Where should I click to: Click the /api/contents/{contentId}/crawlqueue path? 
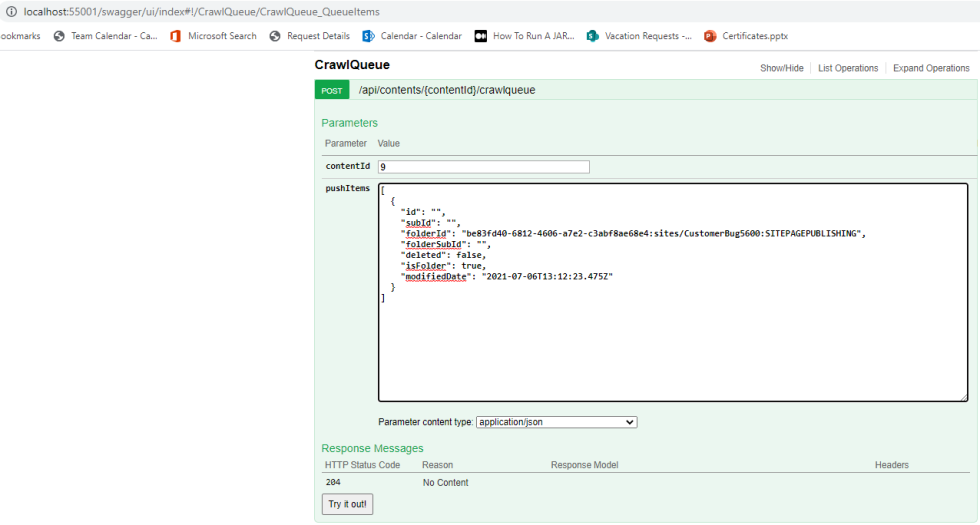pyautogui.click(x=447, y=90)
